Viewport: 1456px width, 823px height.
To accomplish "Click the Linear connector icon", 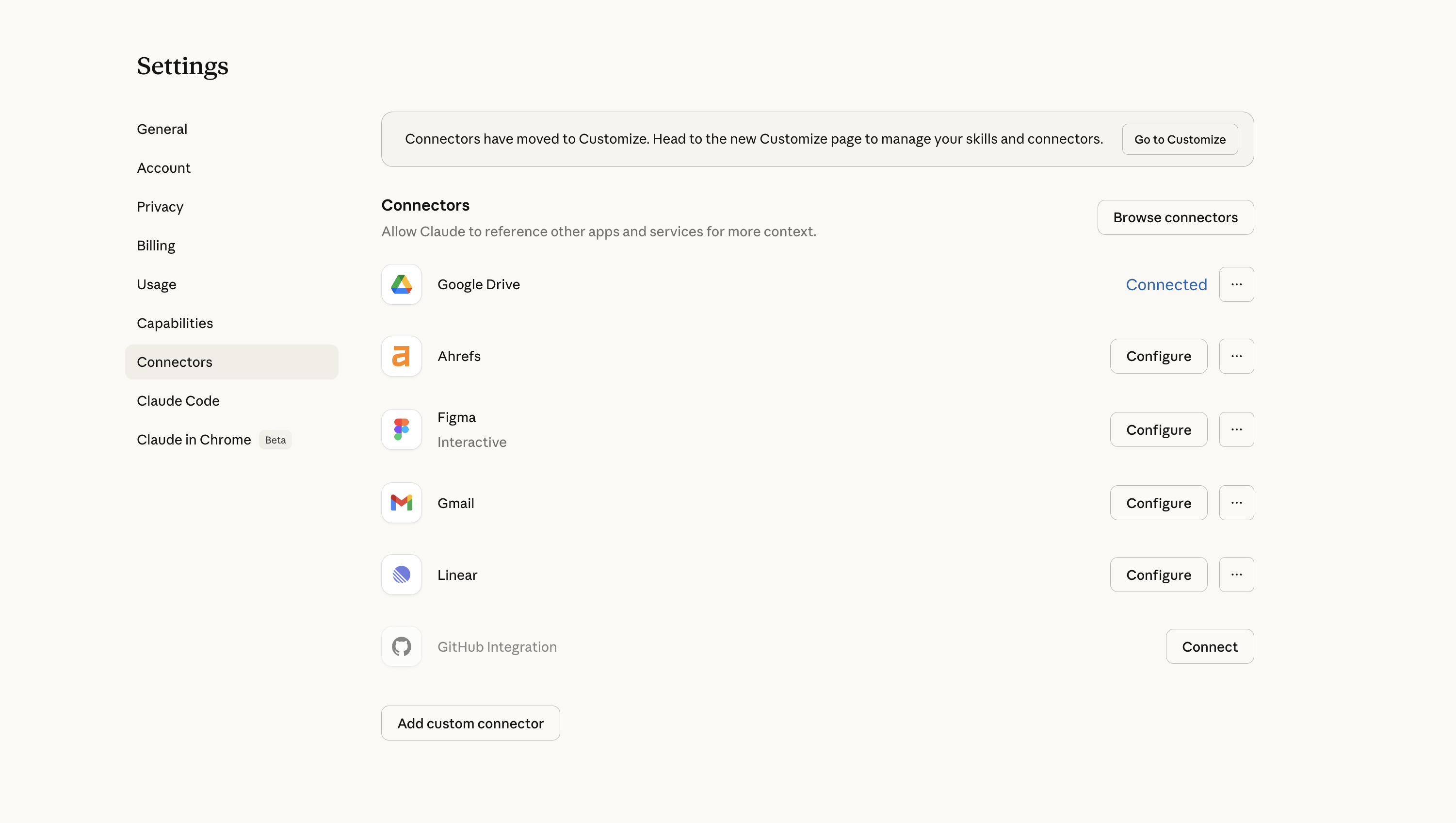I will [401, 575].
